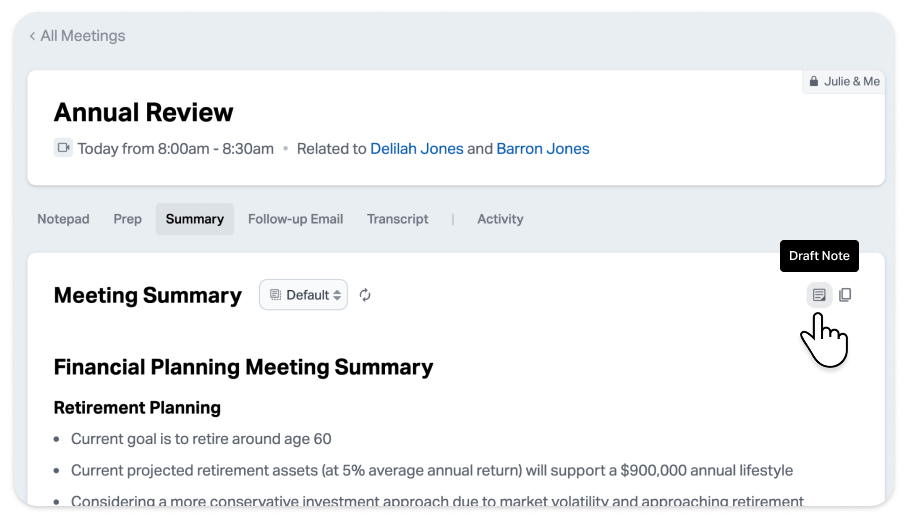The width and height of the screenshot is (908, 518).
Task: Click the Financial Planning Meeting Summary heading
Action: point(243,367)
